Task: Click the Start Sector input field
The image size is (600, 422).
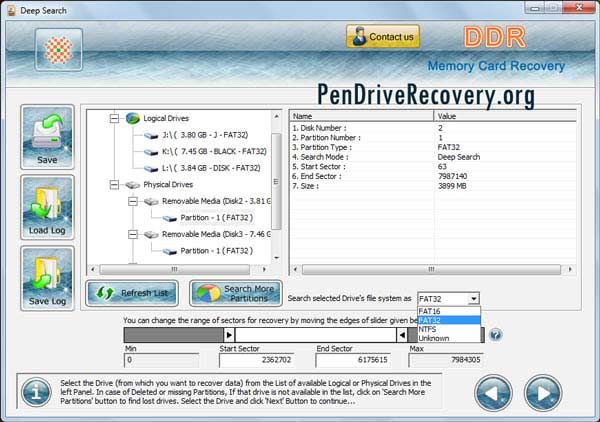Action: 256,360
